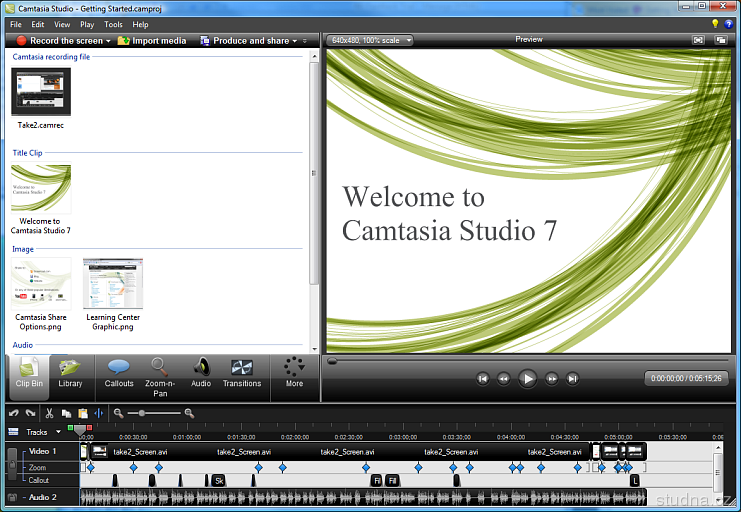Click the Paste clipboard icon

point(82,413)
